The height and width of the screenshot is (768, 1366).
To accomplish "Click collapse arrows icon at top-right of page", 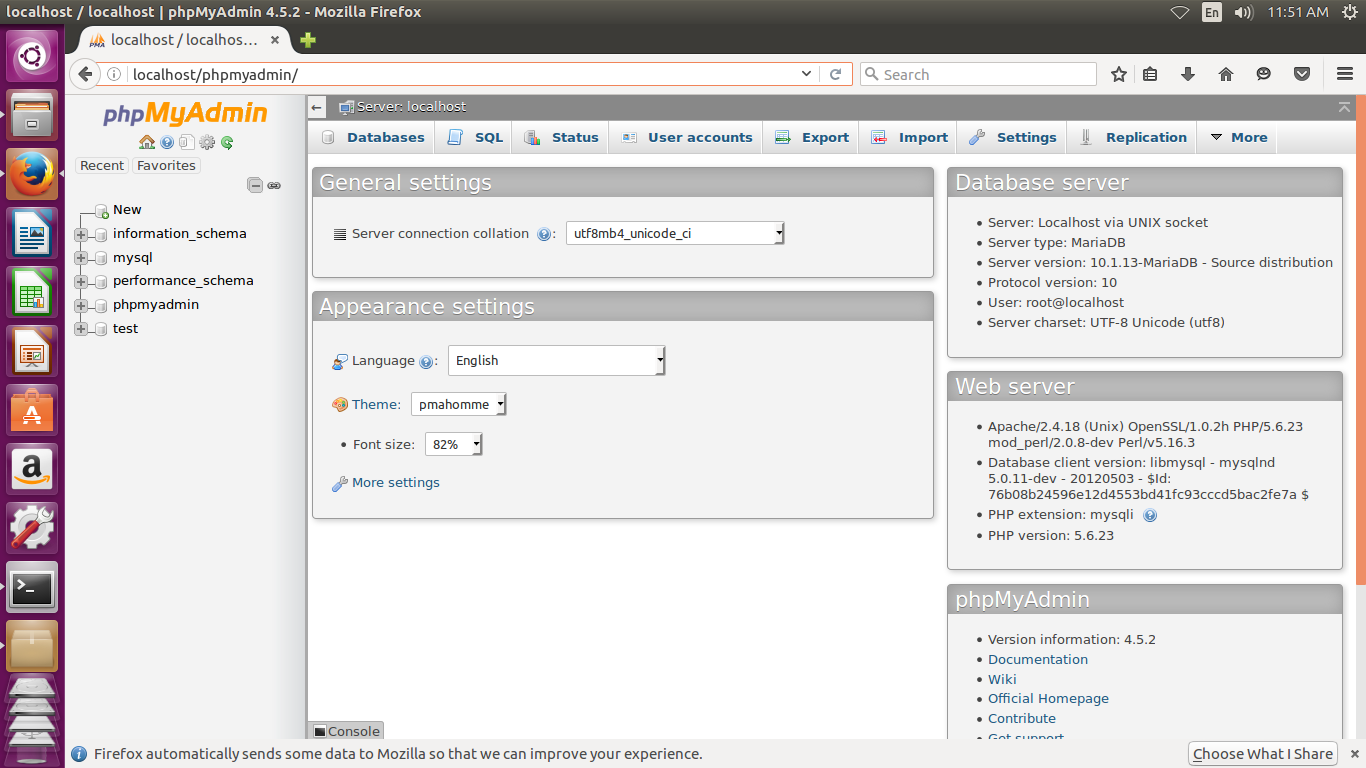I will pos(1345,107).
